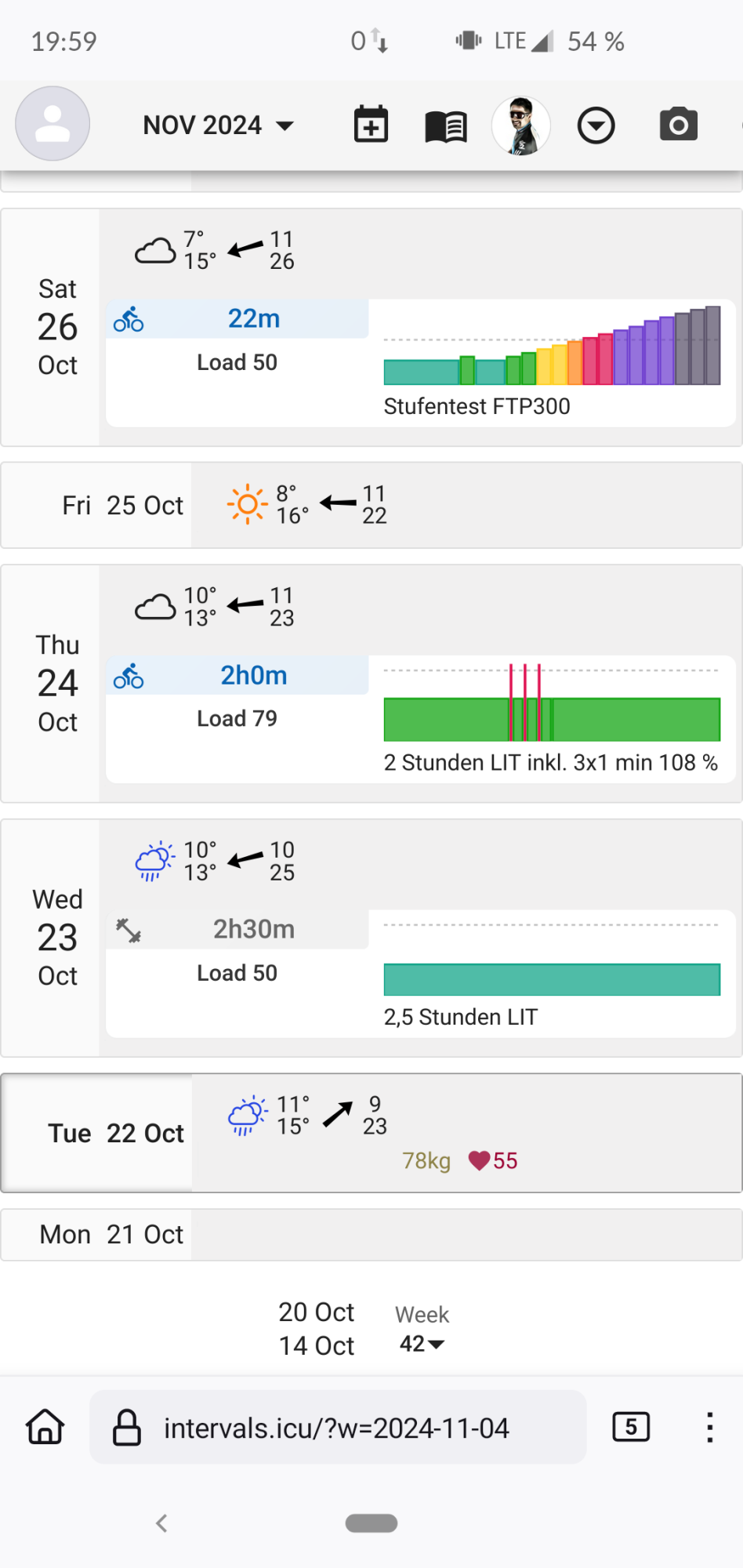Open the circled down-arrow options menu
Image resolution: width=743 pixels, height=1568 pixels.
pos(596,125)
